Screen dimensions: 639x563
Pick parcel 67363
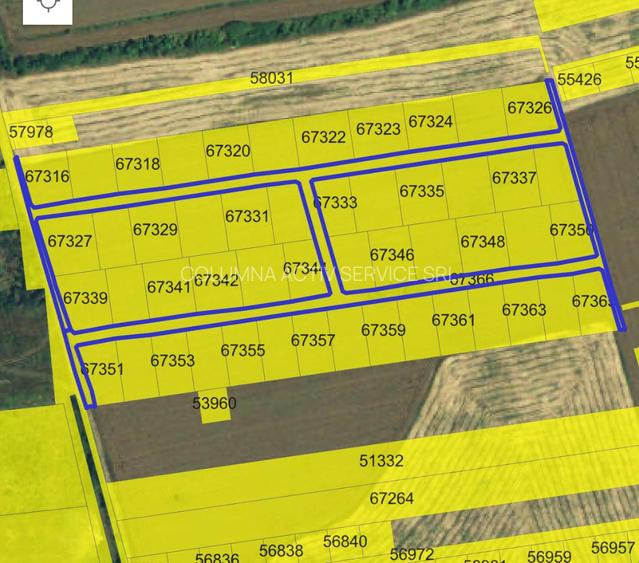[x=524, y=310]
